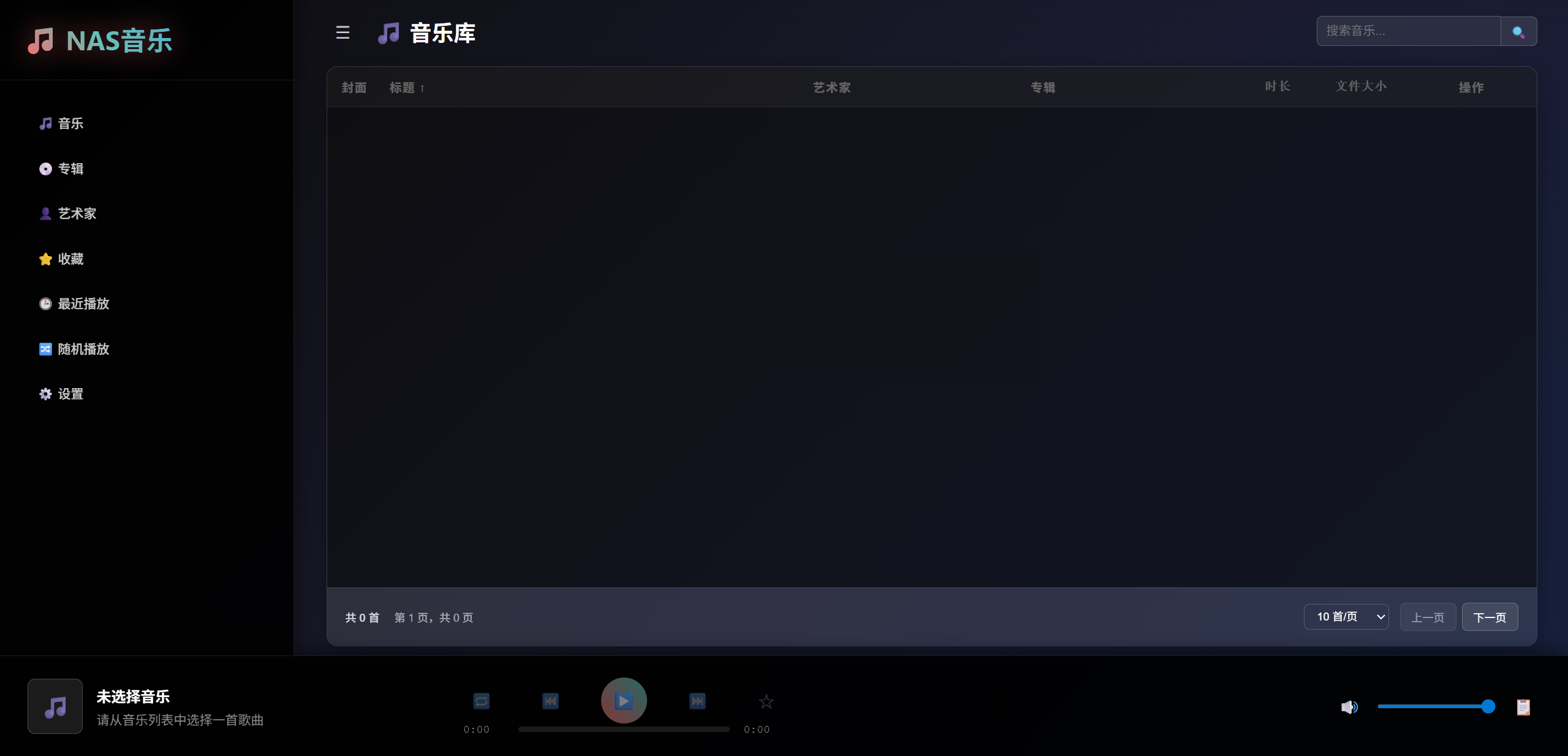Click the 上一页 button
This screenshot has height=756, width=1568.
(1427, 617)
